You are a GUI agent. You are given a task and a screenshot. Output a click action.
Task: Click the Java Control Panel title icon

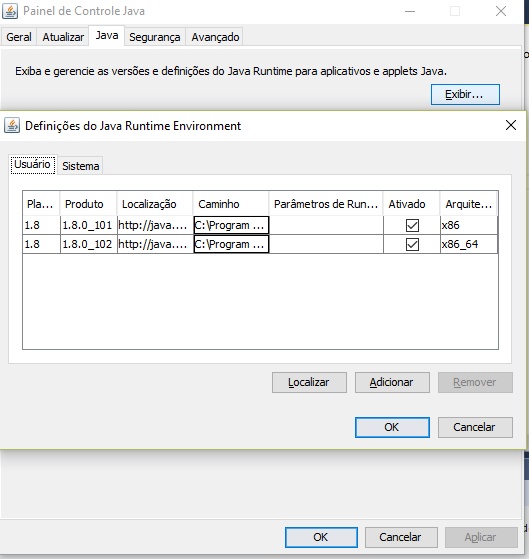[x=10, y=11]
